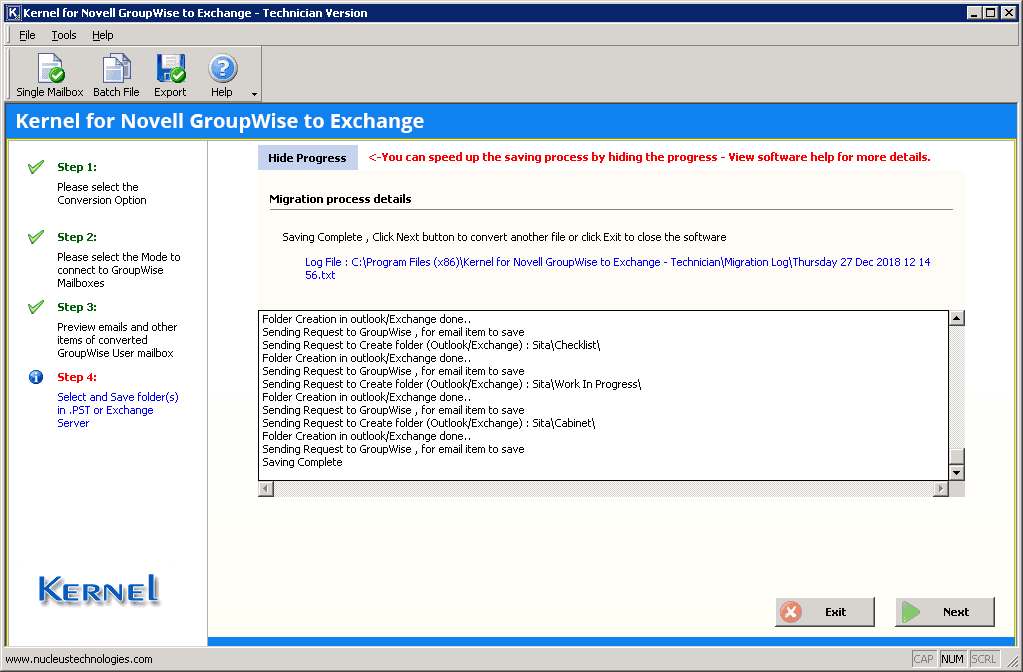Click the Migration process details heading

click(340, 199)
